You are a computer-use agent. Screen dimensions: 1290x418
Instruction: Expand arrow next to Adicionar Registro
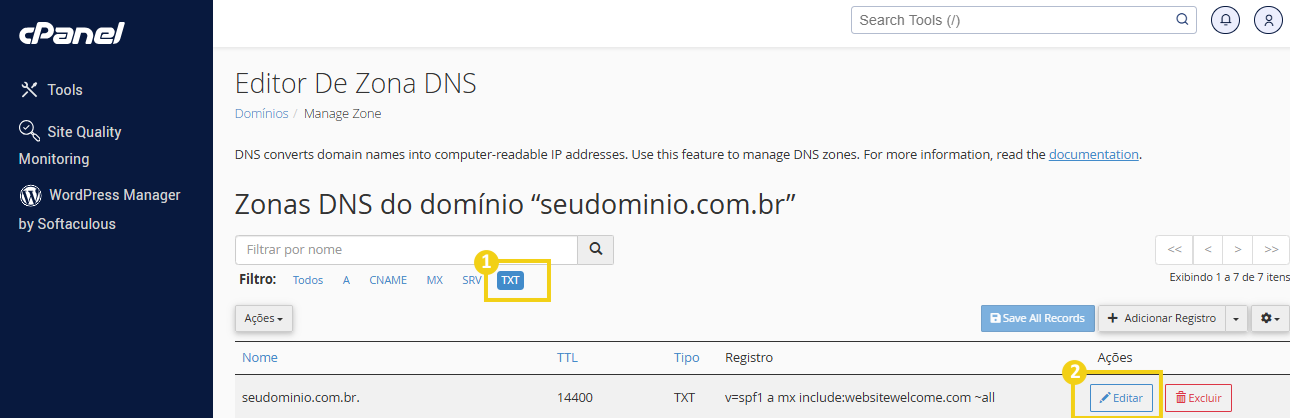1237,318
